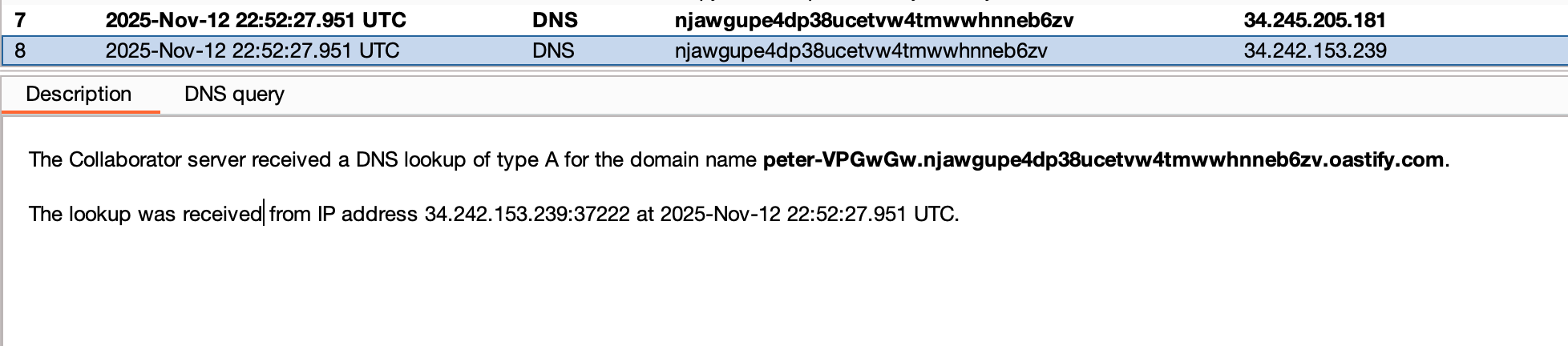Click "The lookup was received" text
This screenshot has height=346, width=1568.
click(145, 215)
